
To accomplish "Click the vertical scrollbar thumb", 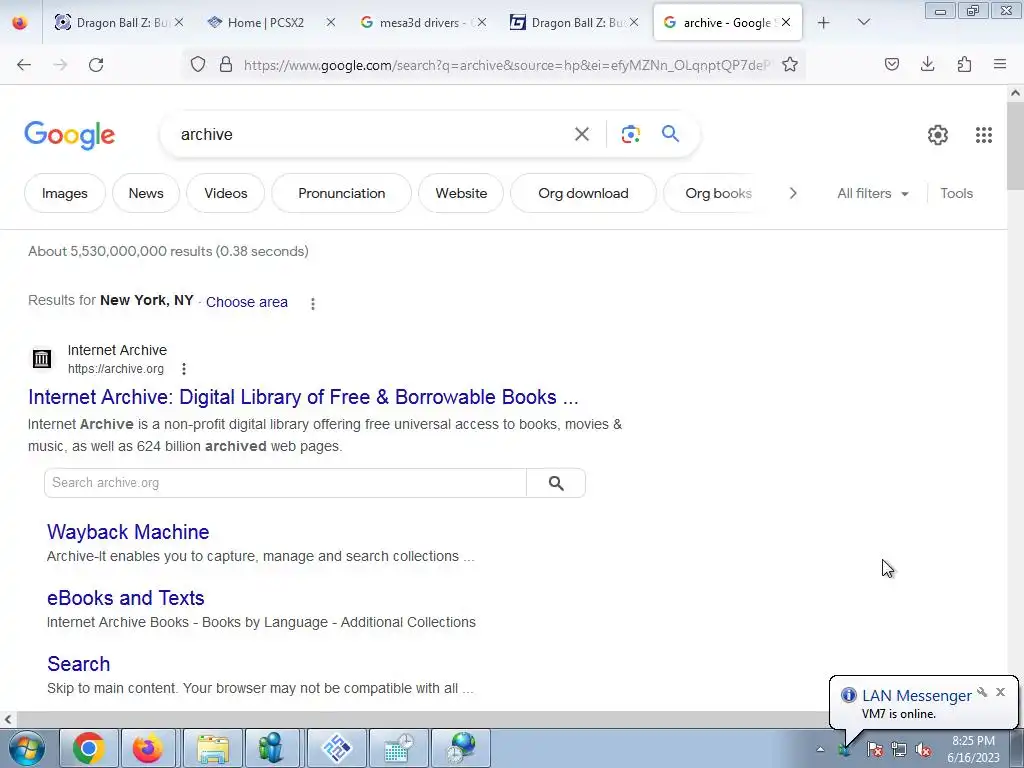I will 1015,145.
